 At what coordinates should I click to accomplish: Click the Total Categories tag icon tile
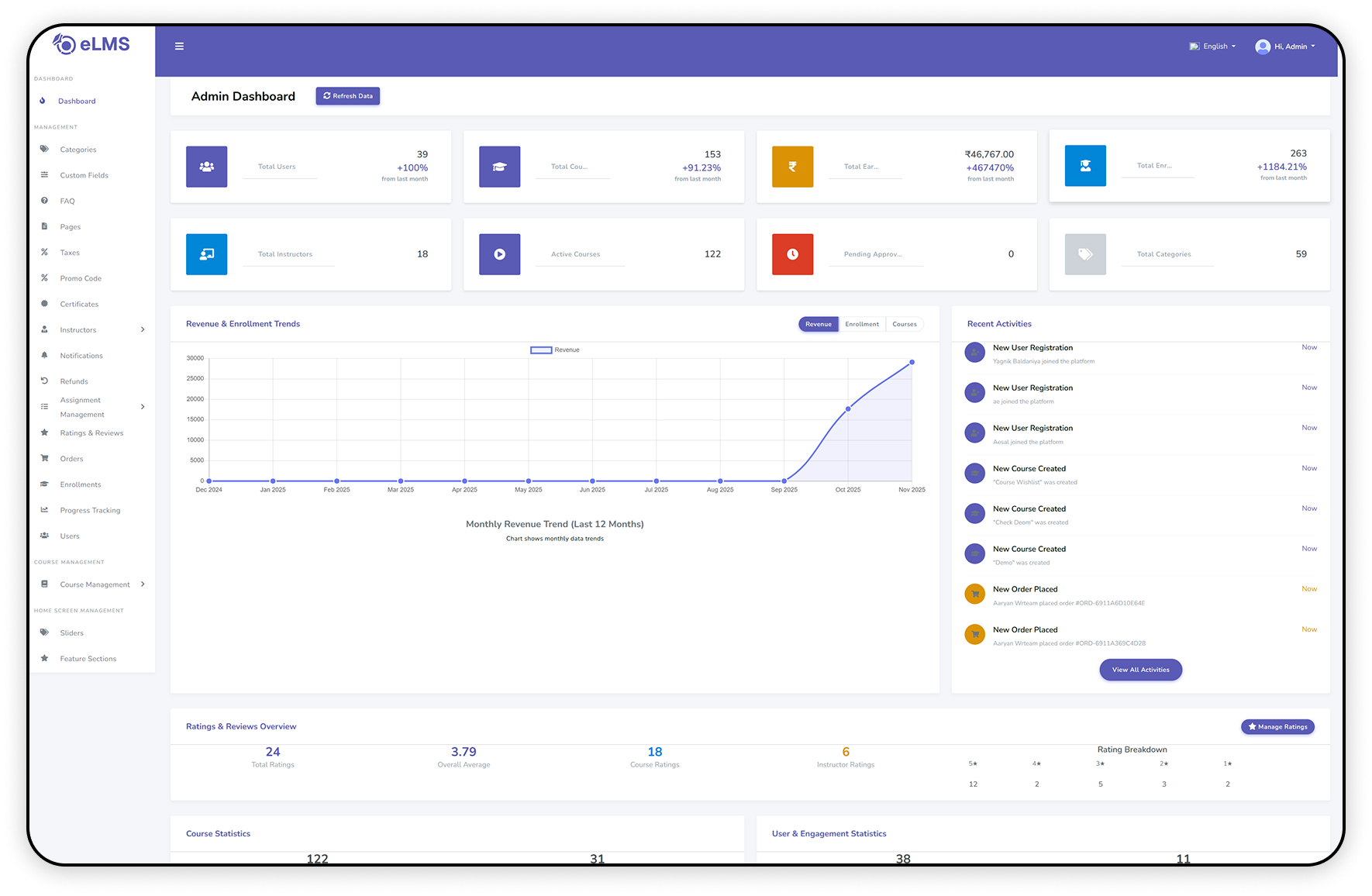point(1085,254)
